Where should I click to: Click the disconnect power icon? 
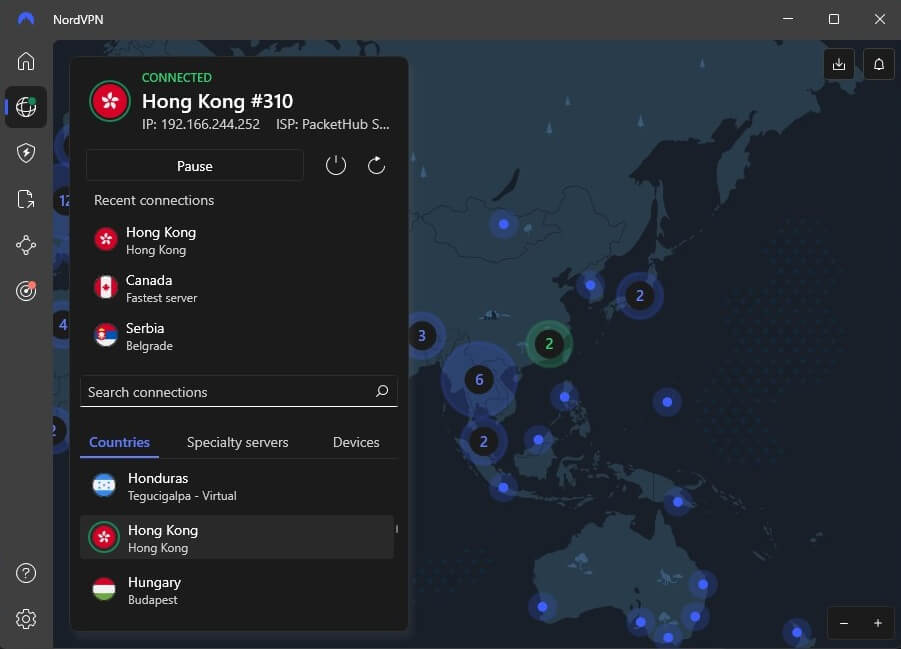pos(336,166)
